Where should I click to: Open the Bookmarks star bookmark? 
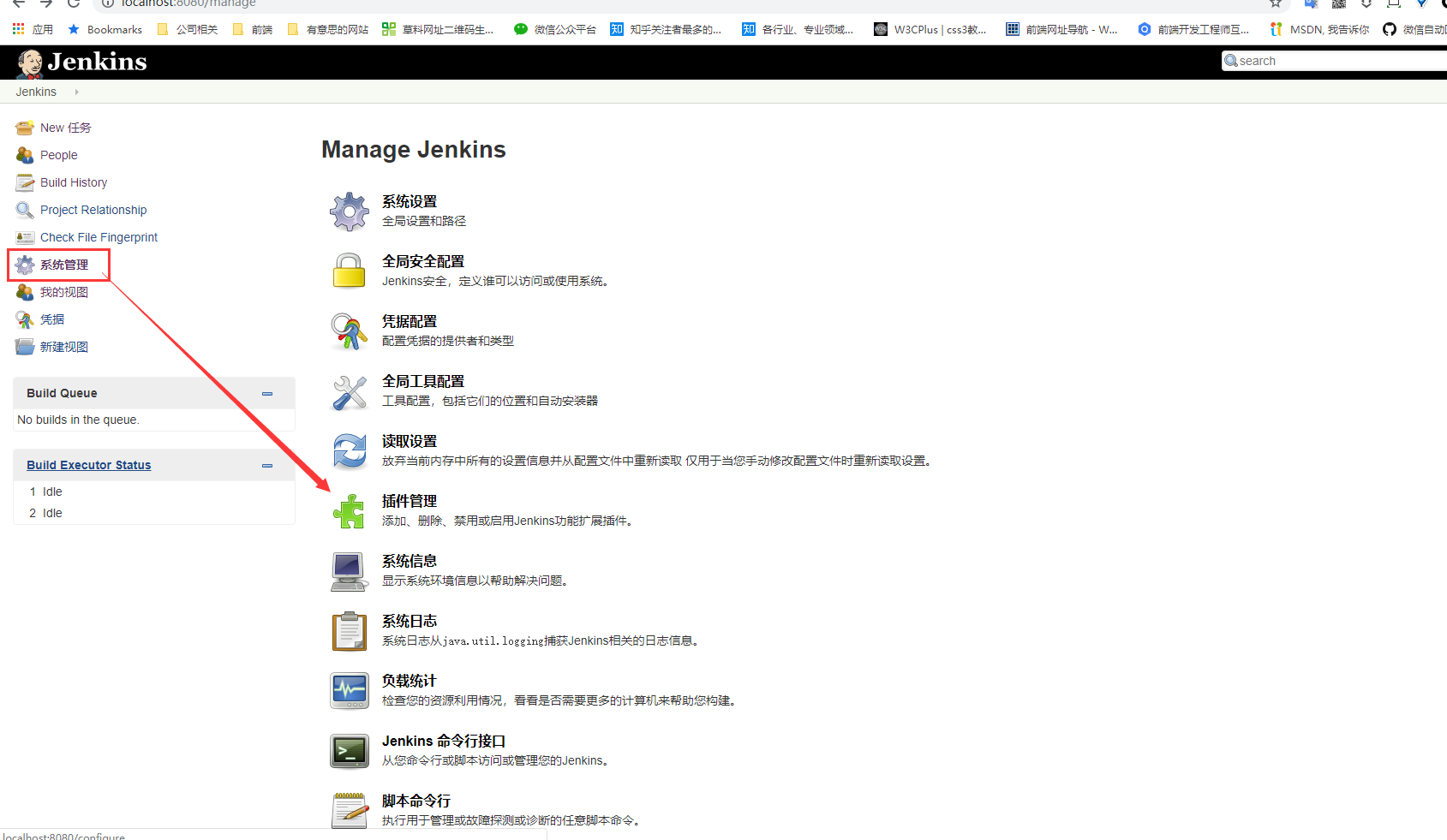pyautogui.click(x=105, y=29)
